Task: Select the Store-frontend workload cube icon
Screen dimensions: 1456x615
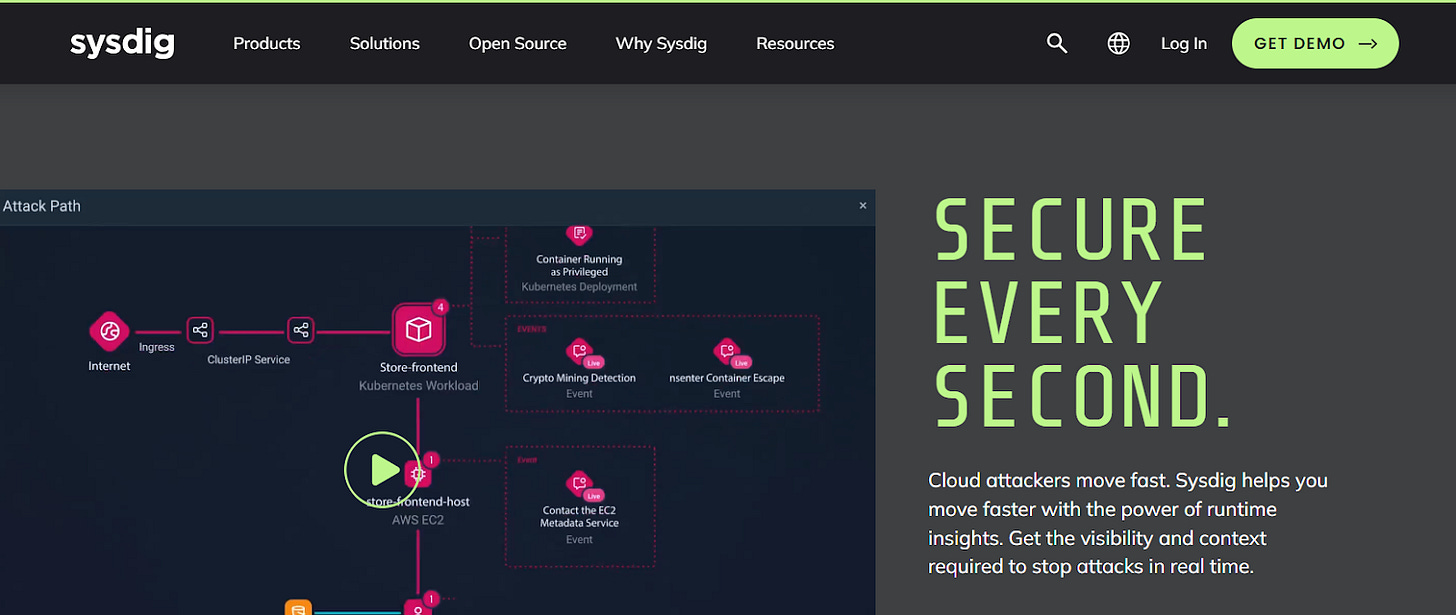Action: pyautogui.click(x=418, y=330)
